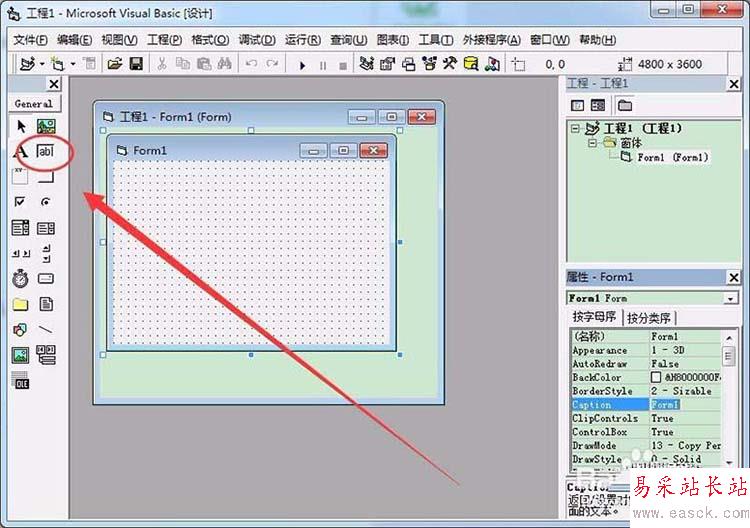Select the Line control tool

coord(45,330)
